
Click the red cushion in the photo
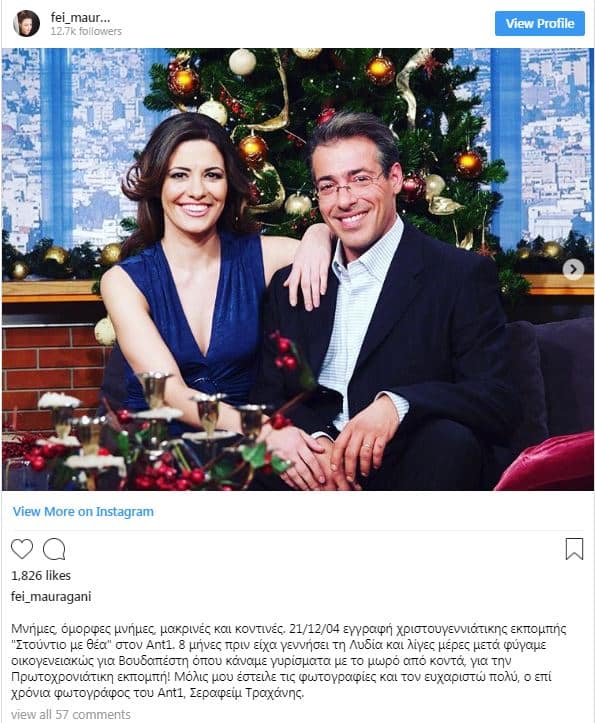547,462
